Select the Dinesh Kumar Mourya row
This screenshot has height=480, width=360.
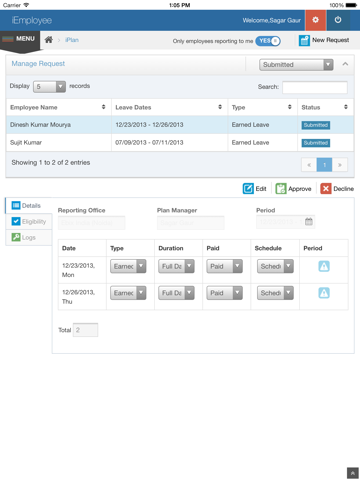click(x=180, y=125)
